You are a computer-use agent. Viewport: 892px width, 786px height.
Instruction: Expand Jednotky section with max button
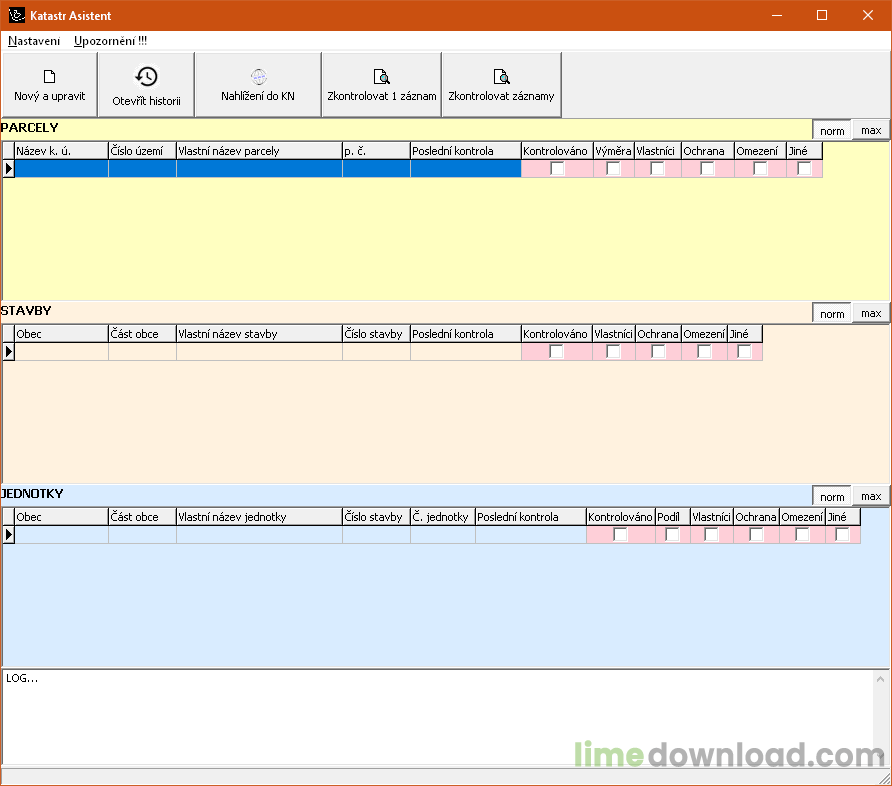[x=871, y=497]
